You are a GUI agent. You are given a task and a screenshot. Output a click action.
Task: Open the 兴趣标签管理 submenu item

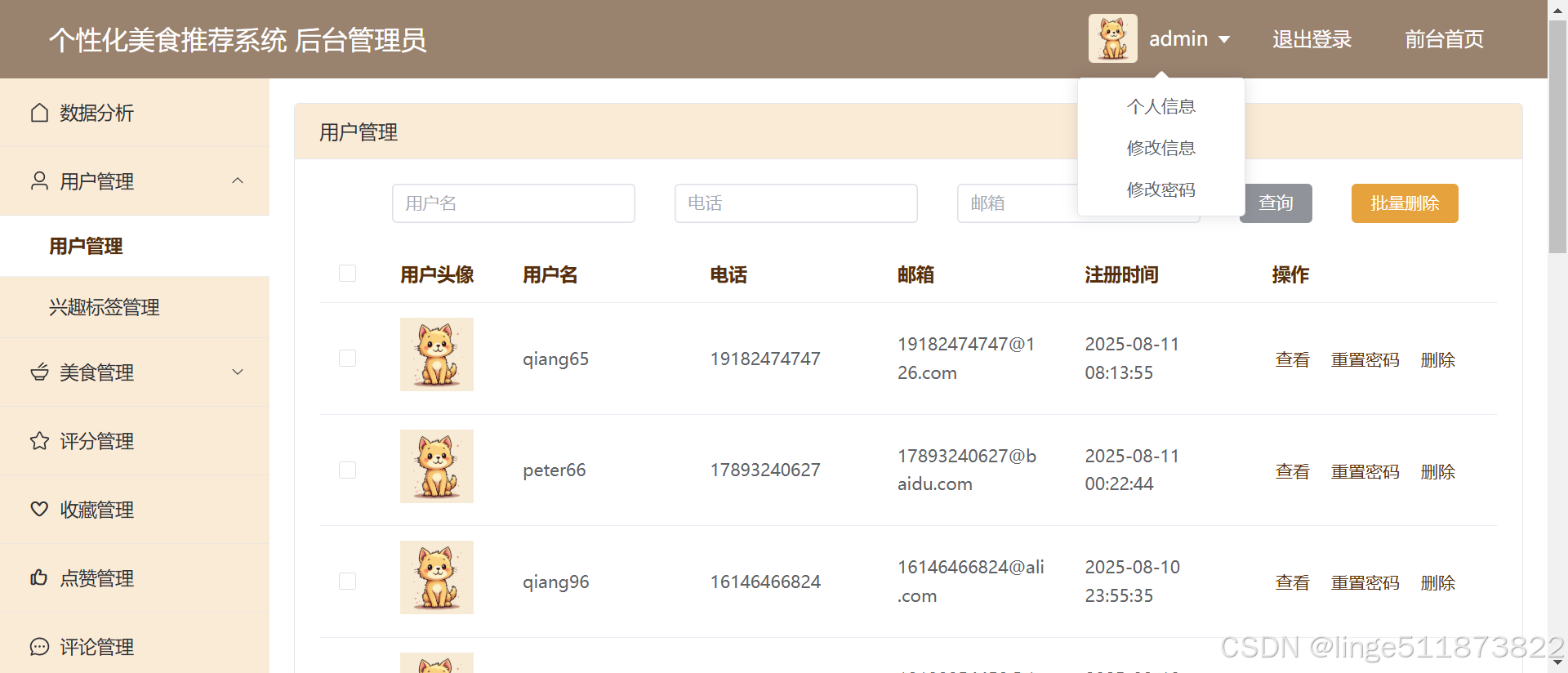click(135, 307)
